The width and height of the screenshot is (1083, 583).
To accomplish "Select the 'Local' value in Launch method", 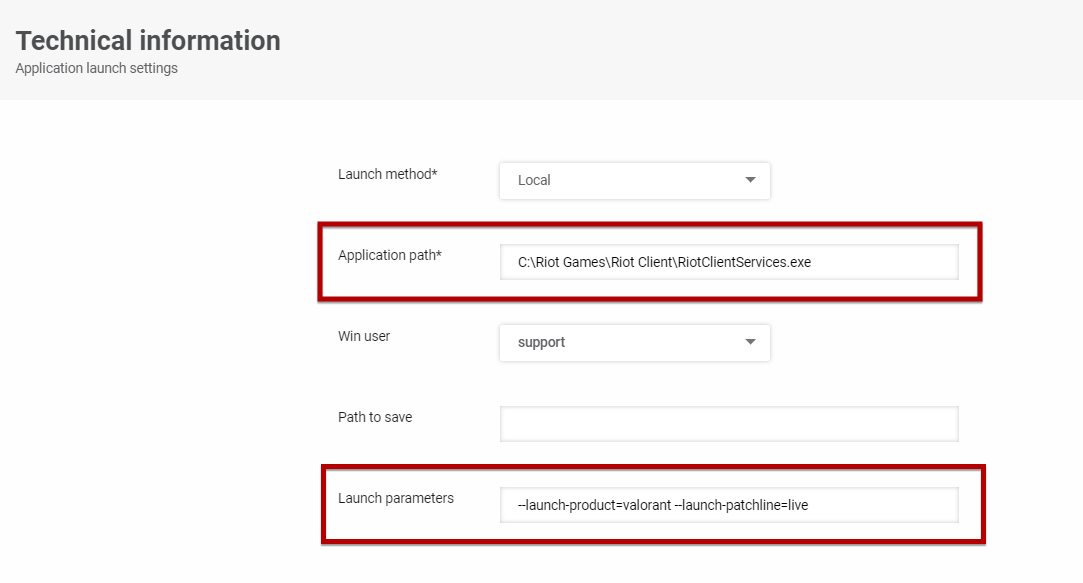I will coord(534,180).
